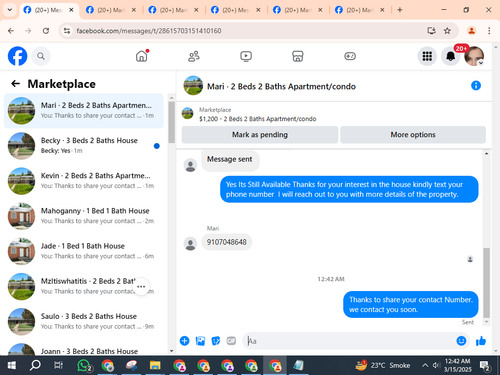The image size is (500, 375).
Task: Open a new browser tab
Action: 400,10
